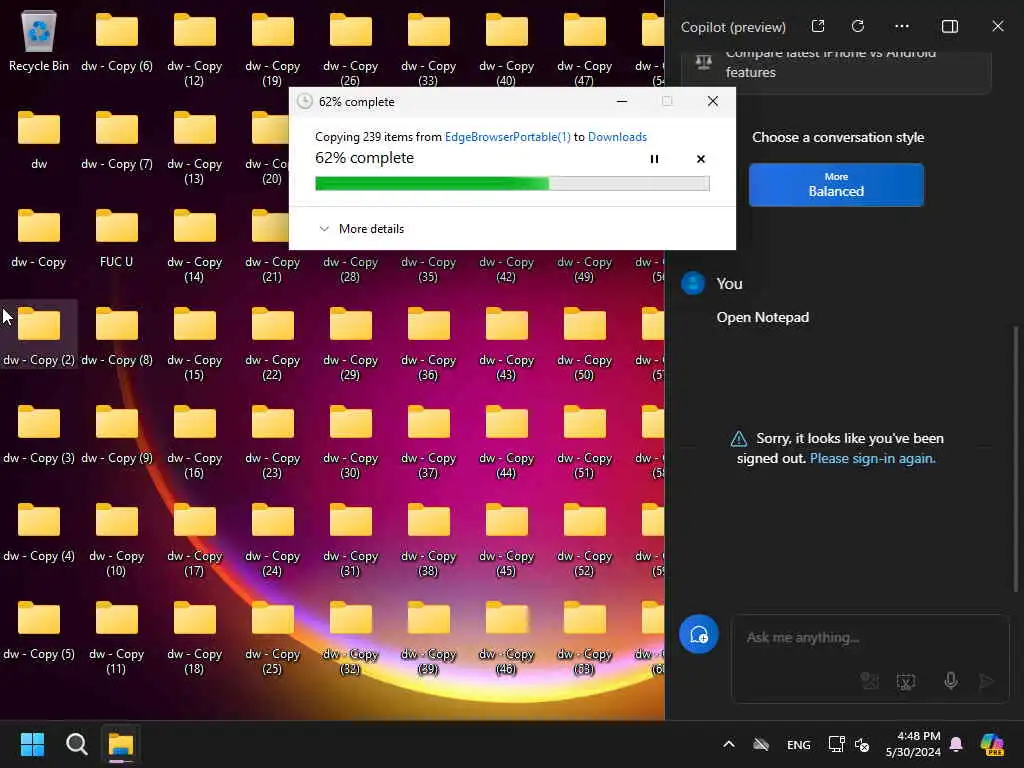The height and width of the screenshot is (768, 1024).
Task: Select the dw - Copy (5) folder
Action: tap(39, 628)
